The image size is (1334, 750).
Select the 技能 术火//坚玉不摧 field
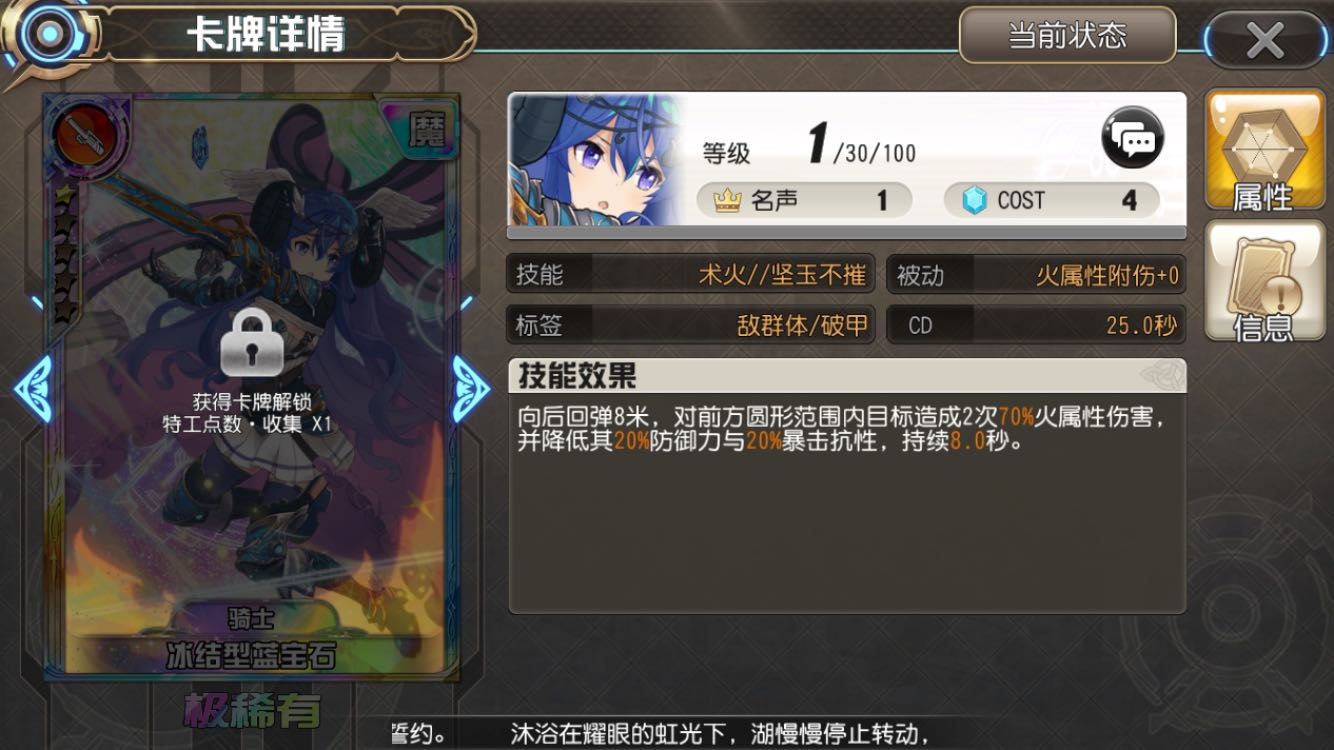click(x=691, y=274)
